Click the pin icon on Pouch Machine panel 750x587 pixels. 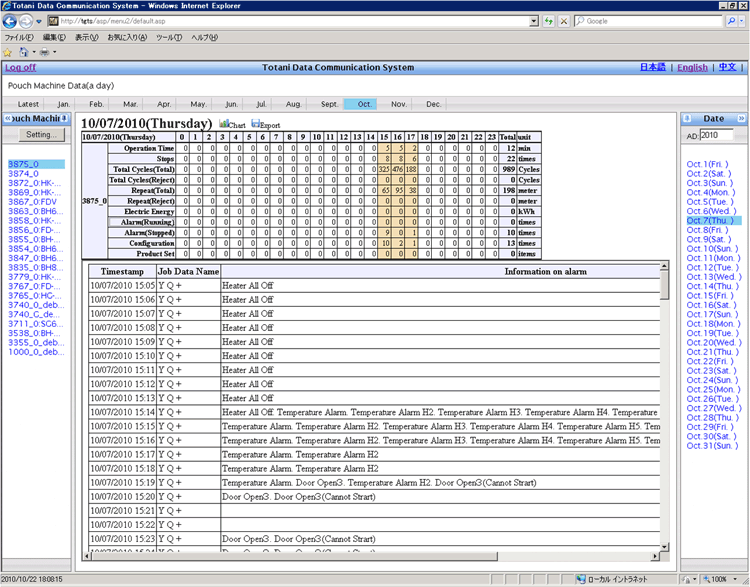[65, 118]
